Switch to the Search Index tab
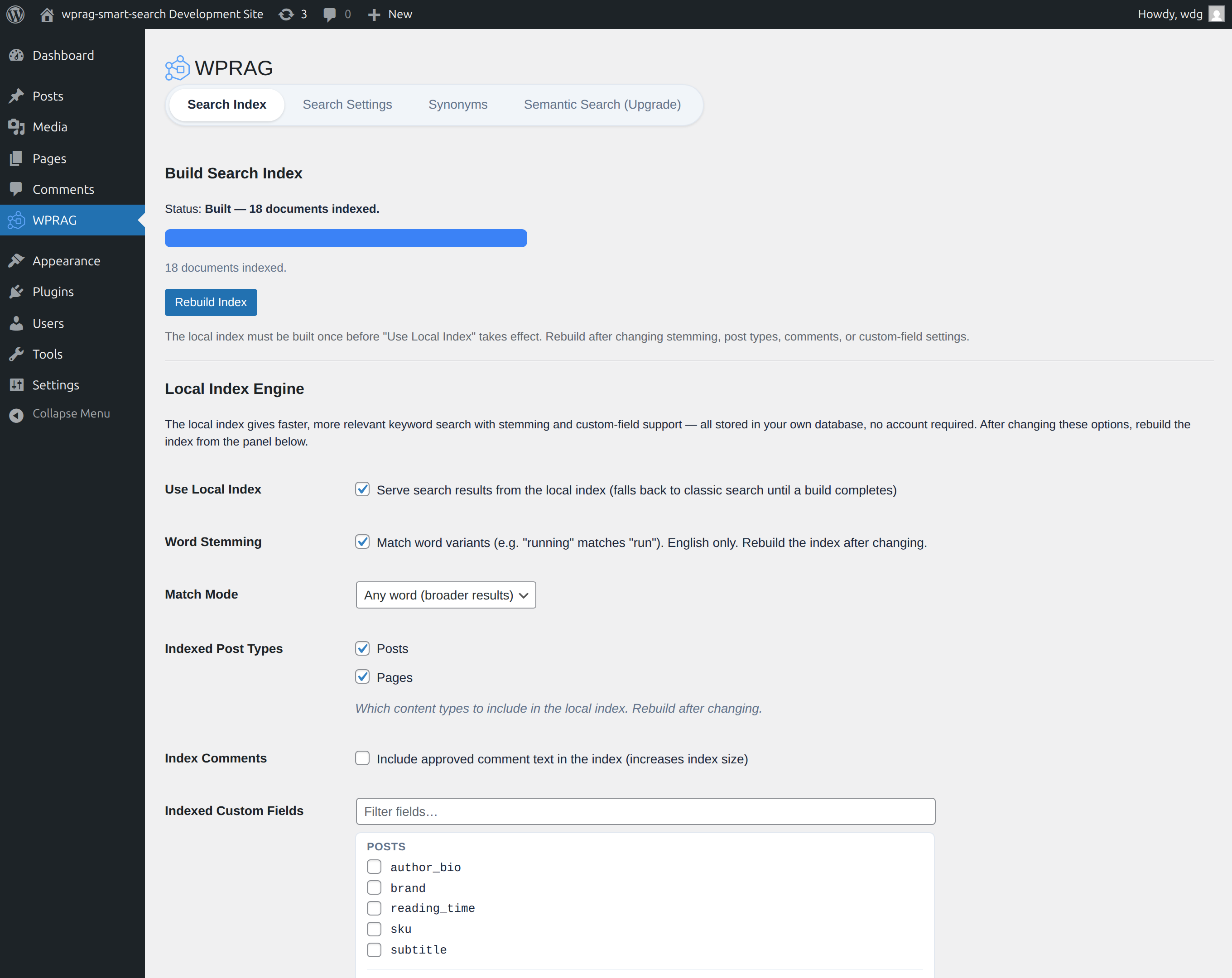The image size is (1232, 978). 227,105
